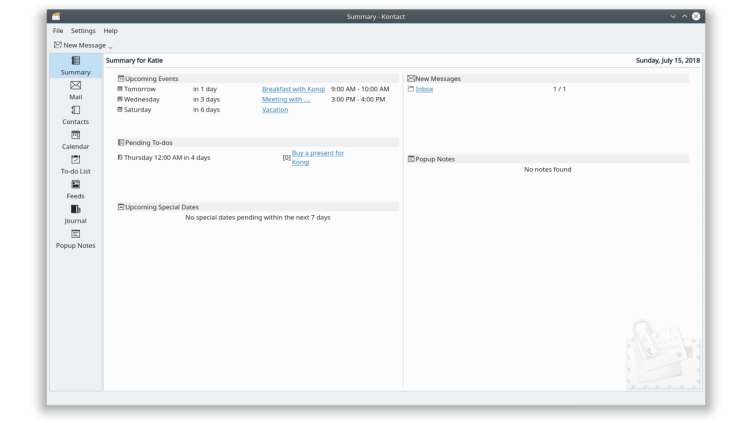Open the Help menu

point(110,31)
